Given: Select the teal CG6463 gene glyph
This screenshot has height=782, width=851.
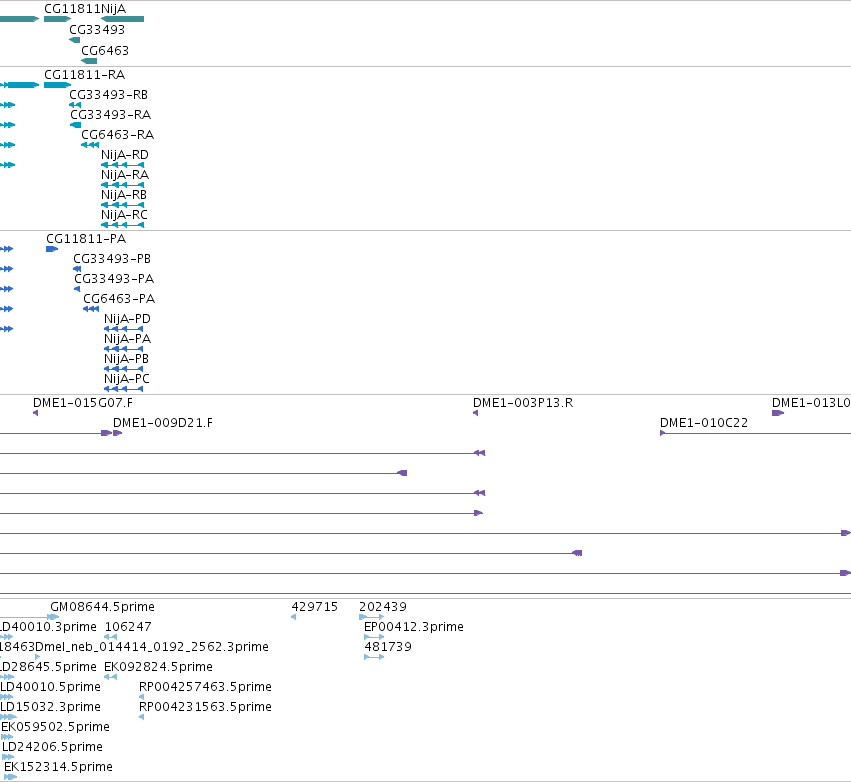Looking at the screenshot, I should [89, 61].
